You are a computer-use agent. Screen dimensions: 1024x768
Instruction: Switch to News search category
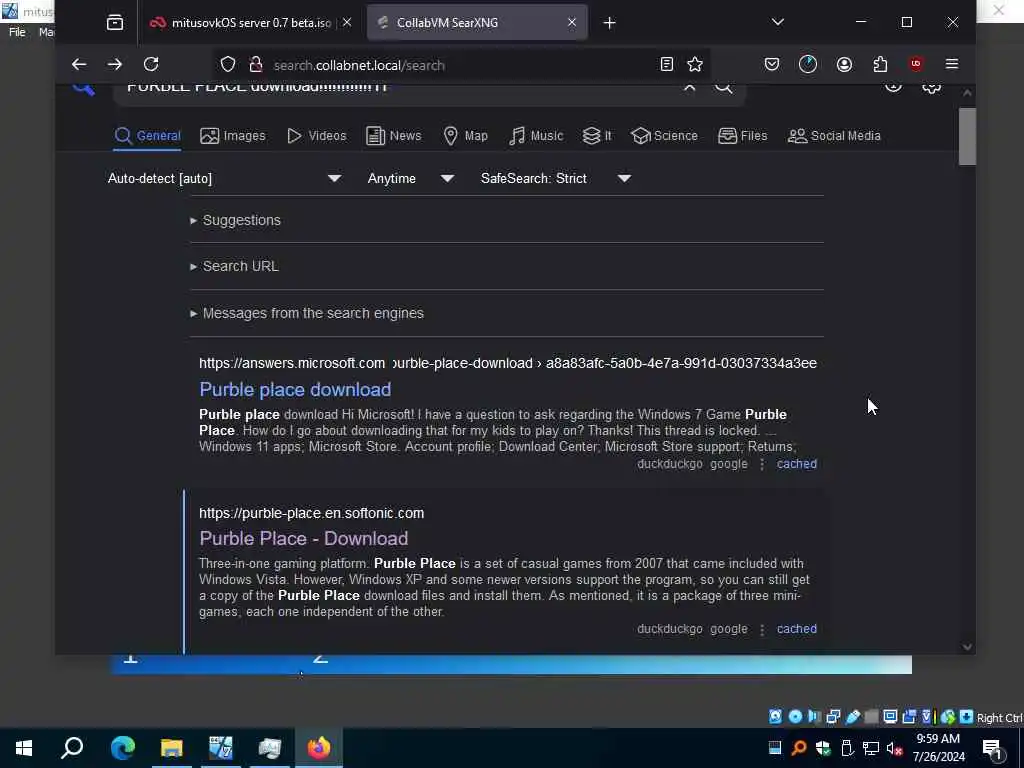(x=394, y=136)
